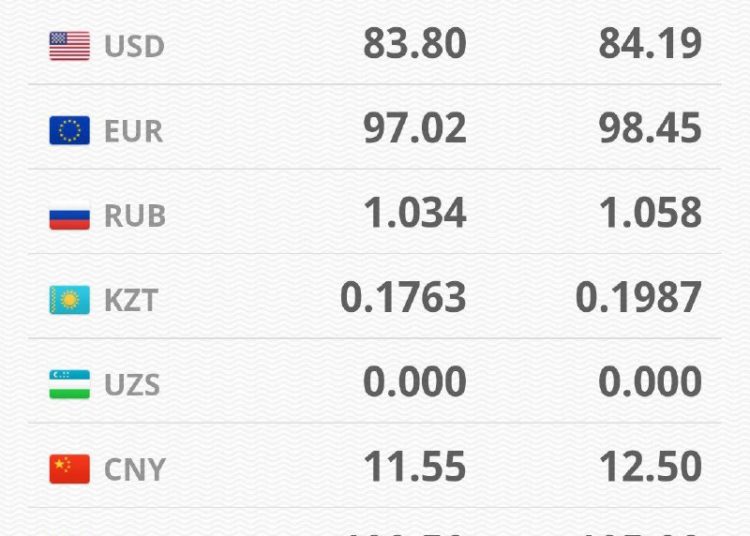Click the United States flag icon
The height and width of the screenshot is (536, 750).
coord(69,46)
